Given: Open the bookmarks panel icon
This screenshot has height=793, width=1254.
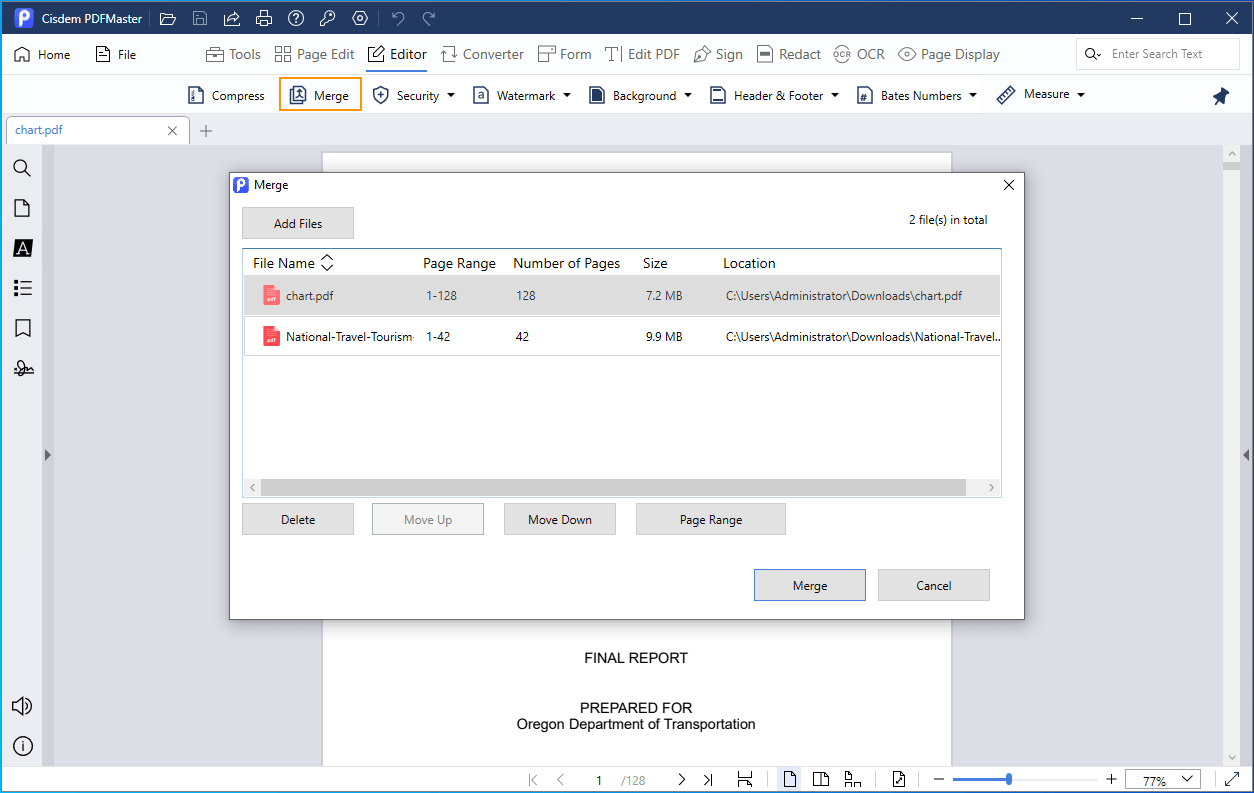Looking at the screenshot, I should click(x=22, y=328).
